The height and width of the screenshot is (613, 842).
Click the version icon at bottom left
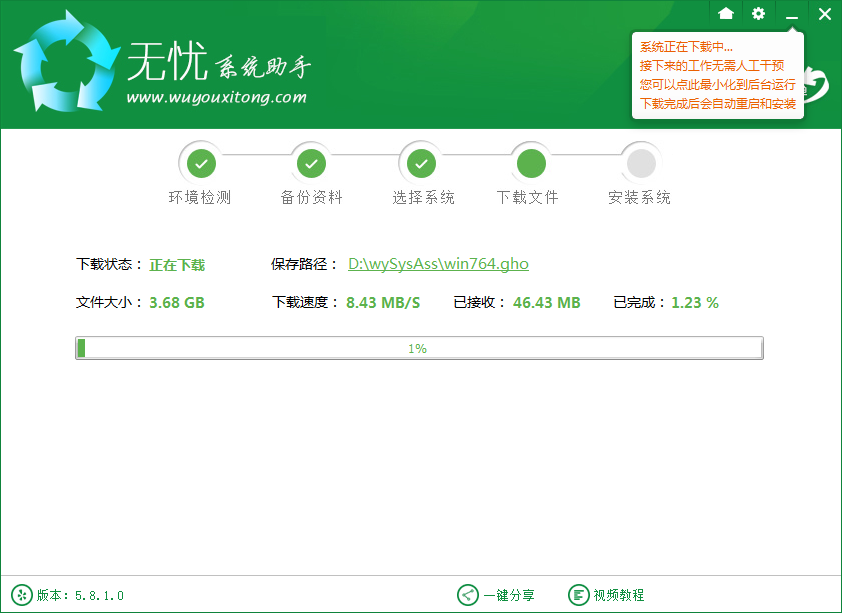23,594
